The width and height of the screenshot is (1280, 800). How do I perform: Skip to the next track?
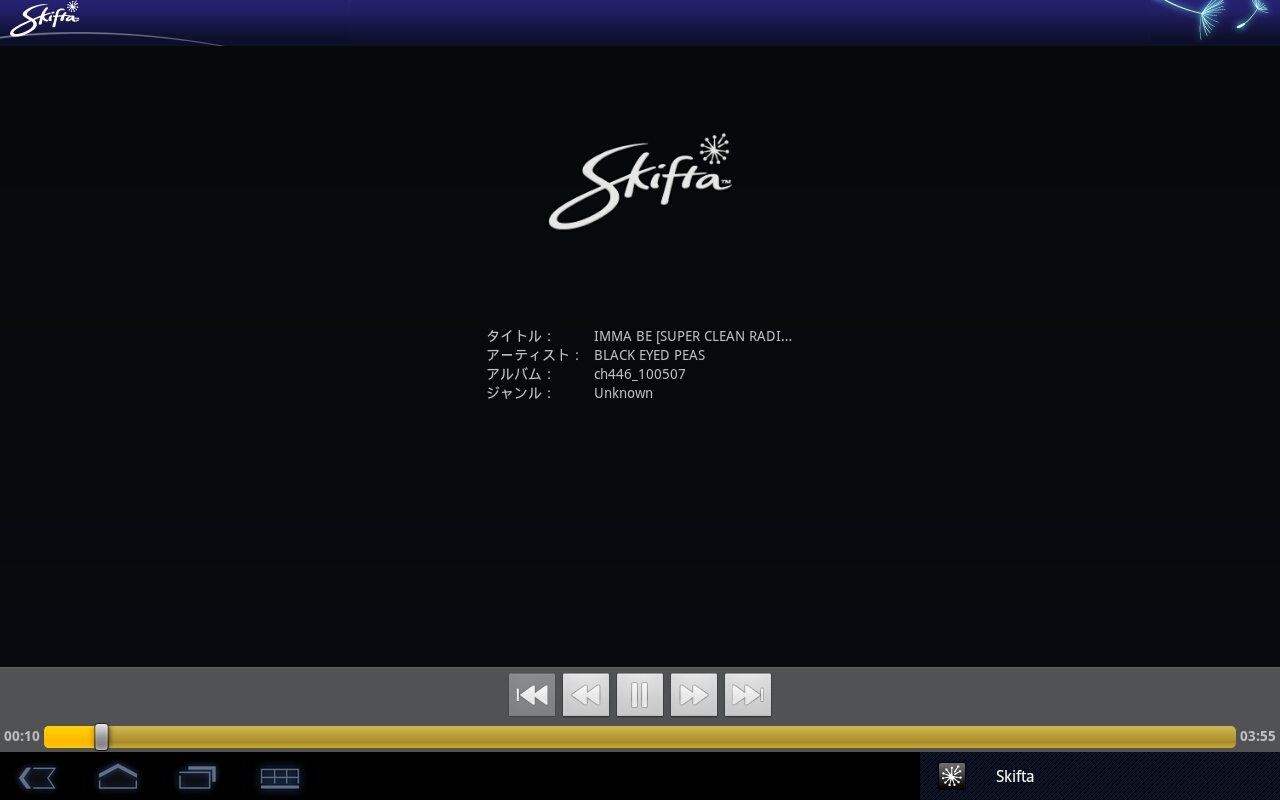748,694
